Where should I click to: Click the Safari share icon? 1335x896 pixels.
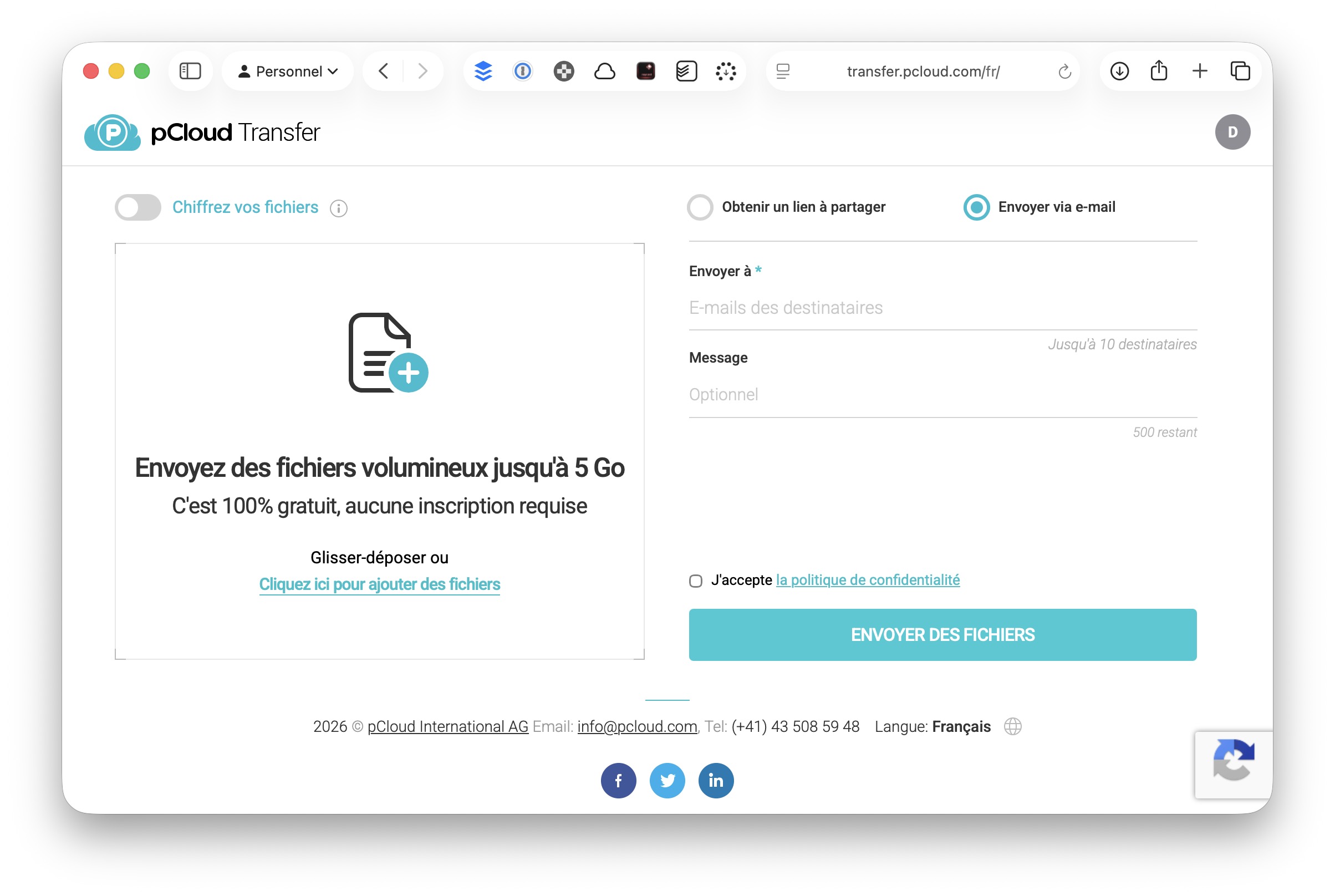[1159, 72]
